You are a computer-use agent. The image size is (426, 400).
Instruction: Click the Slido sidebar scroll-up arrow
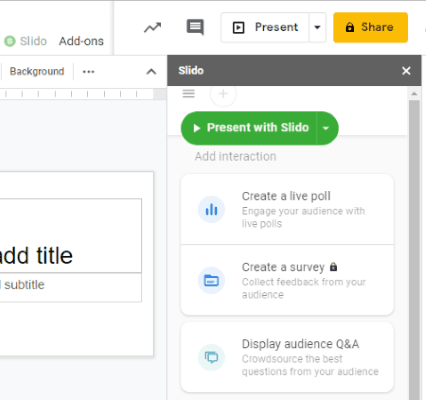414,94
